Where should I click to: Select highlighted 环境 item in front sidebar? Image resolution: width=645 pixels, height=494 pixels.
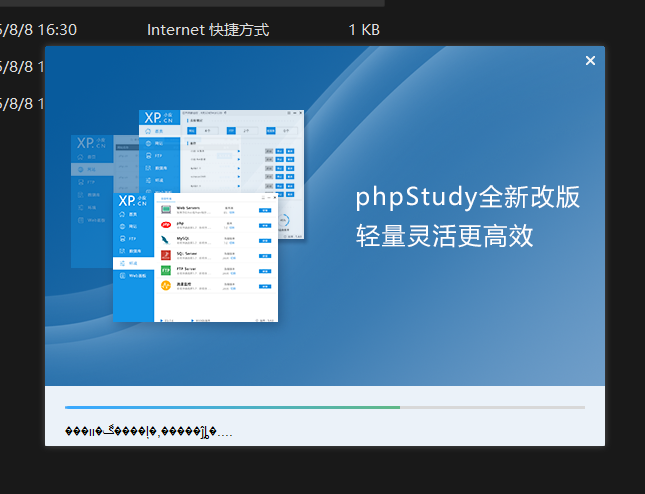point(131,263)
